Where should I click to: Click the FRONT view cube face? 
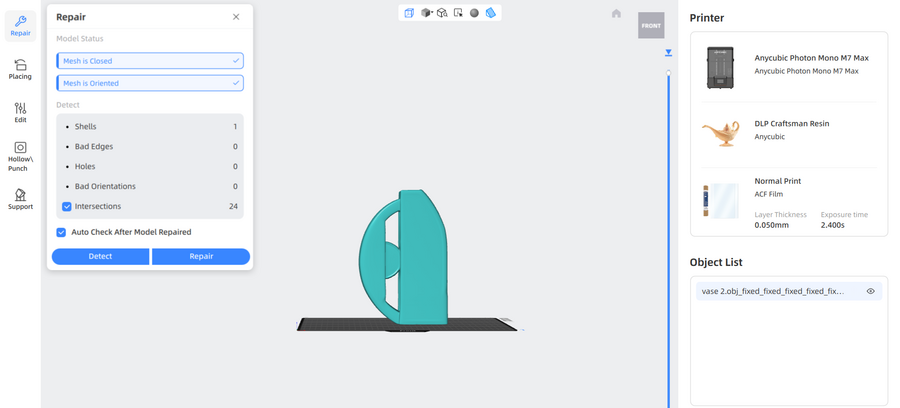[x=651, y=25]
